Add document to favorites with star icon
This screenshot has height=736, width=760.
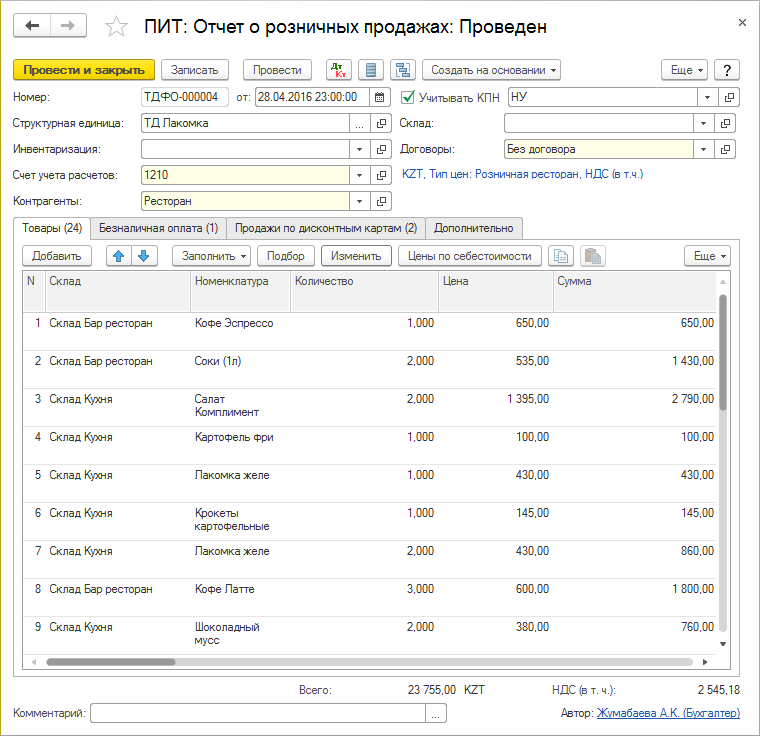[117, 27]
